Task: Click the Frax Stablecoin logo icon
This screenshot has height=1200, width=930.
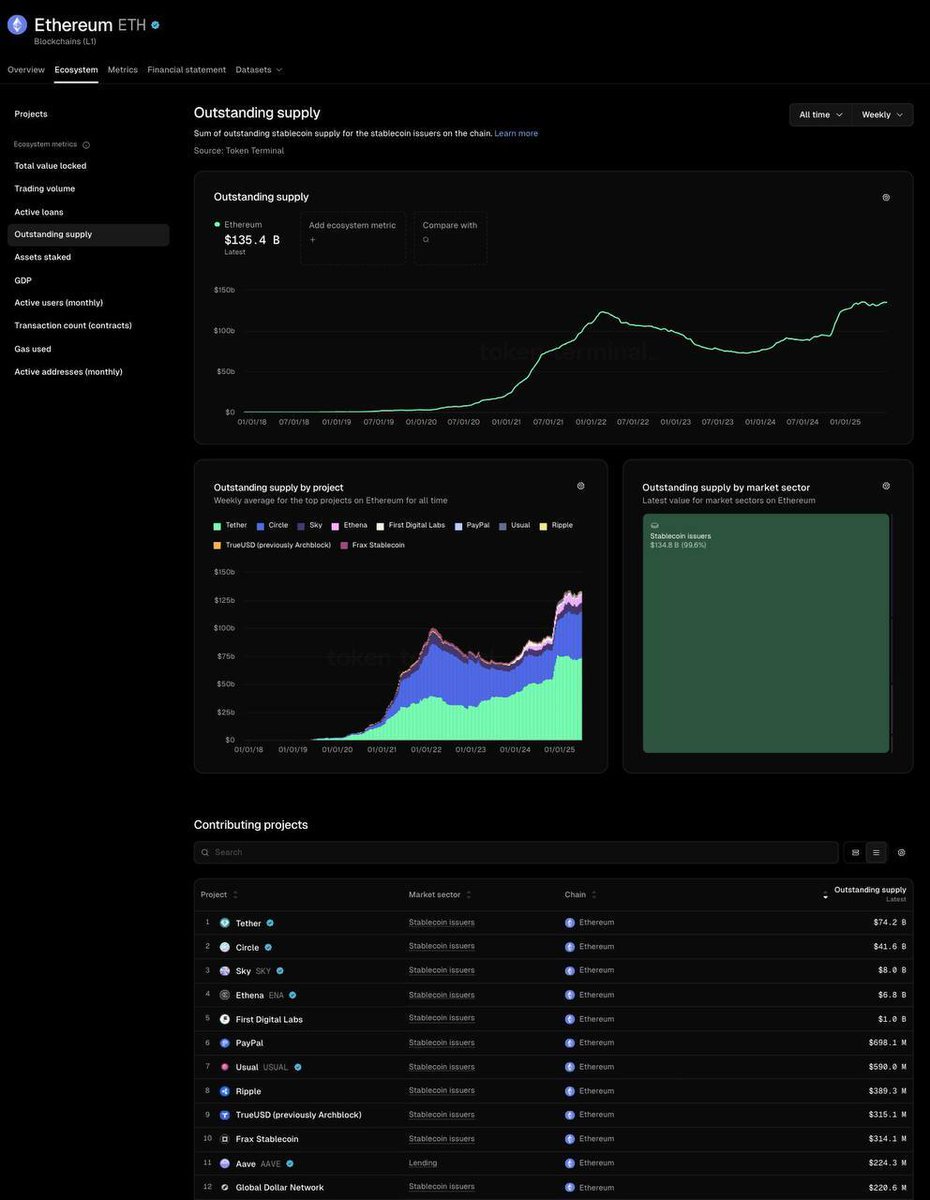Action: pos(225,1139)
